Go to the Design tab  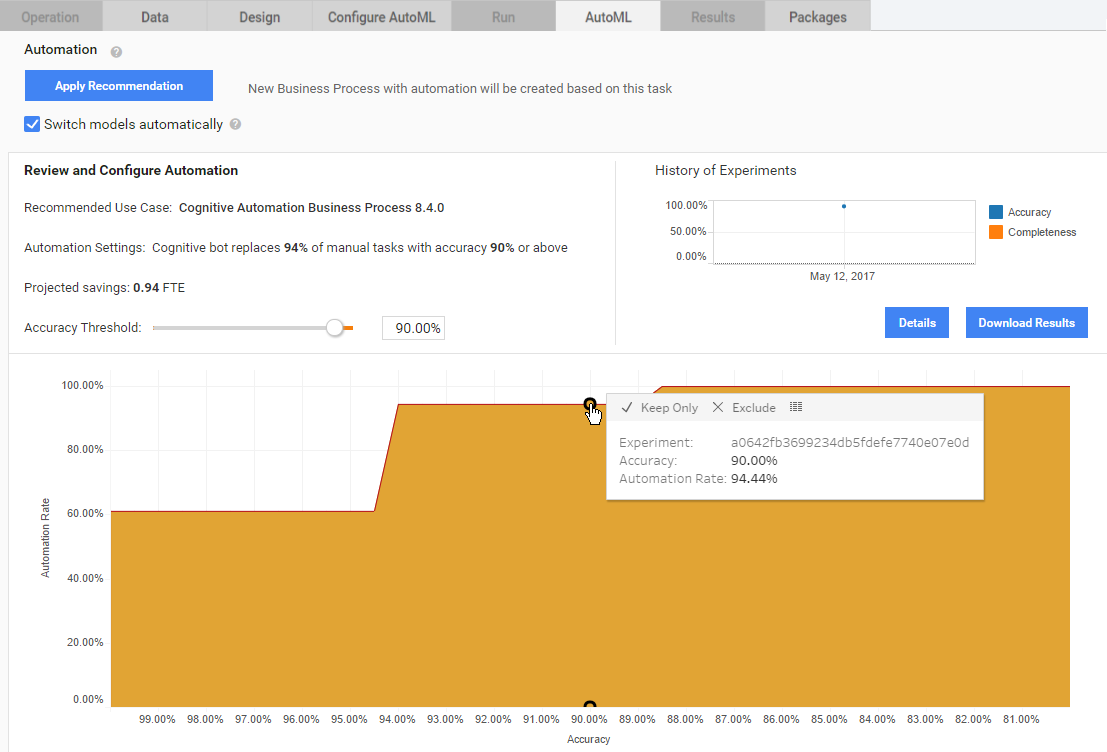(259, 17)
